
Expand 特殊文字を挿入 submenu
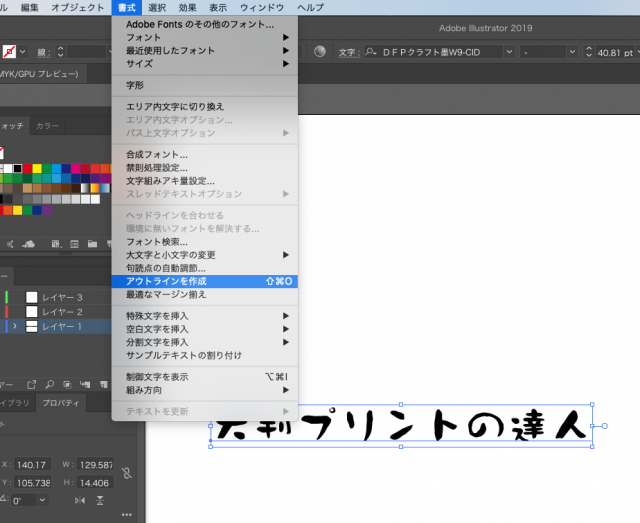click(x=204, y=316)
